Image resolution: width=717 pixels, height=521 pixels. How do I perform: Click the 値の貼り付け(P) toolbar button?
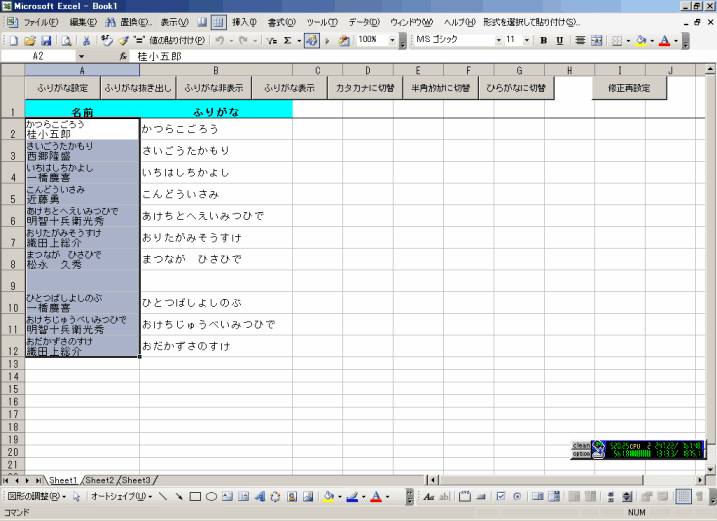point(177,41)
